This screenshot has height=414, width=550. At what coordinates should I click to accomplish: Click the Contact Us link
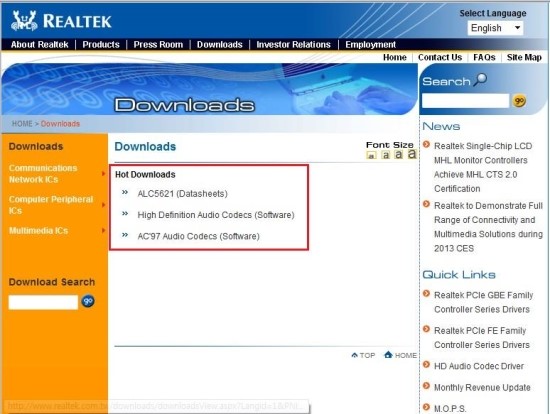(x=440, y=57)
